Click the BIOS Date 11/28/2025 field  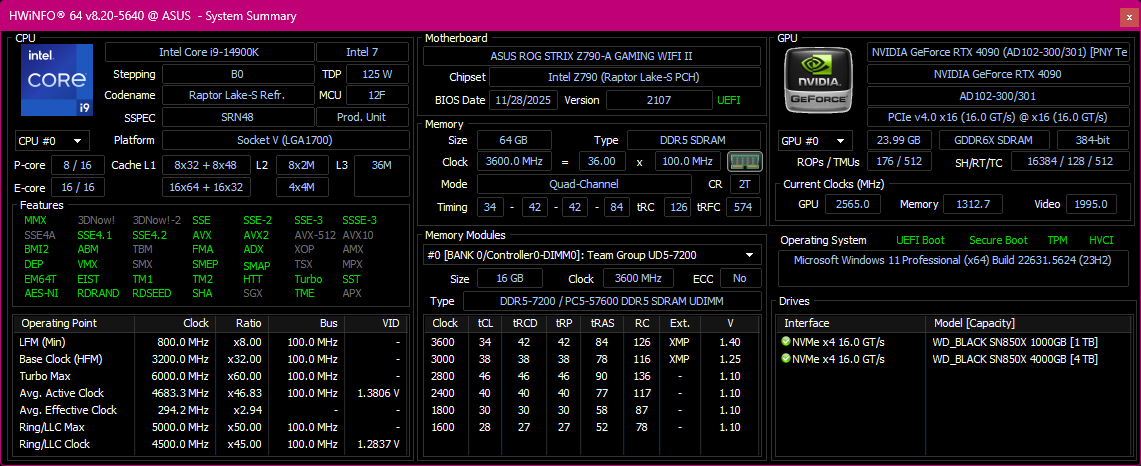523,100
